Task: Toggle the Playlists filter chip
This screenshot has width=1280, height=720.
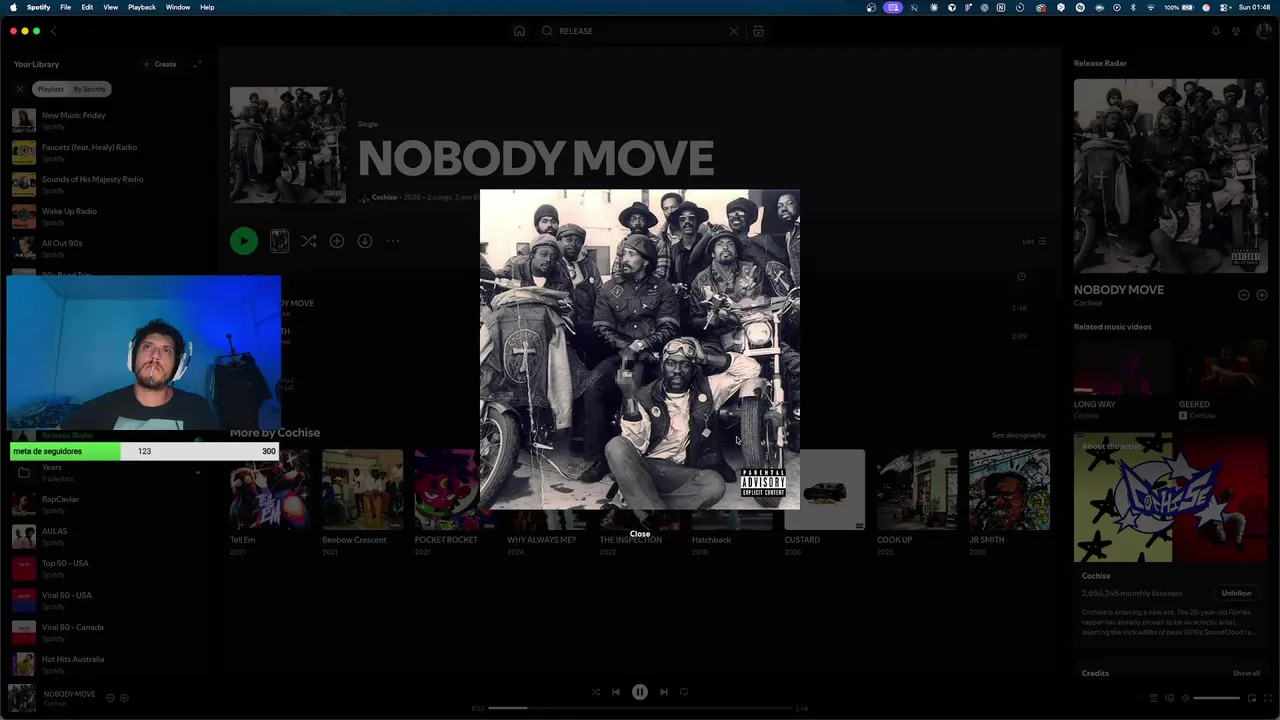Action: [50, 89]
